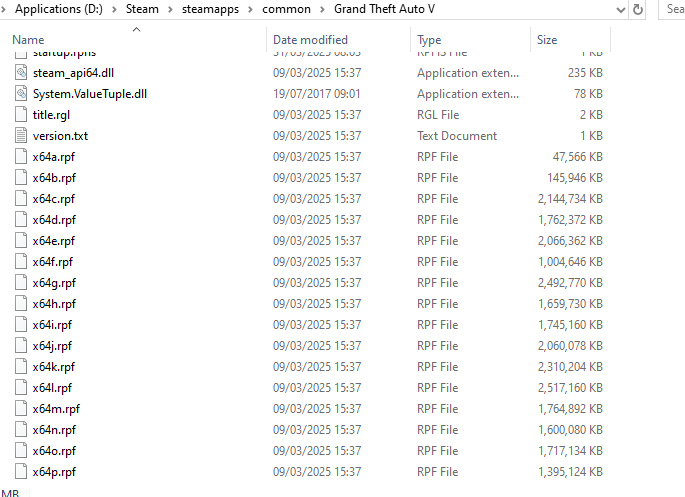Sort files by Size column header
685x497 pixels.
[547, 40]
